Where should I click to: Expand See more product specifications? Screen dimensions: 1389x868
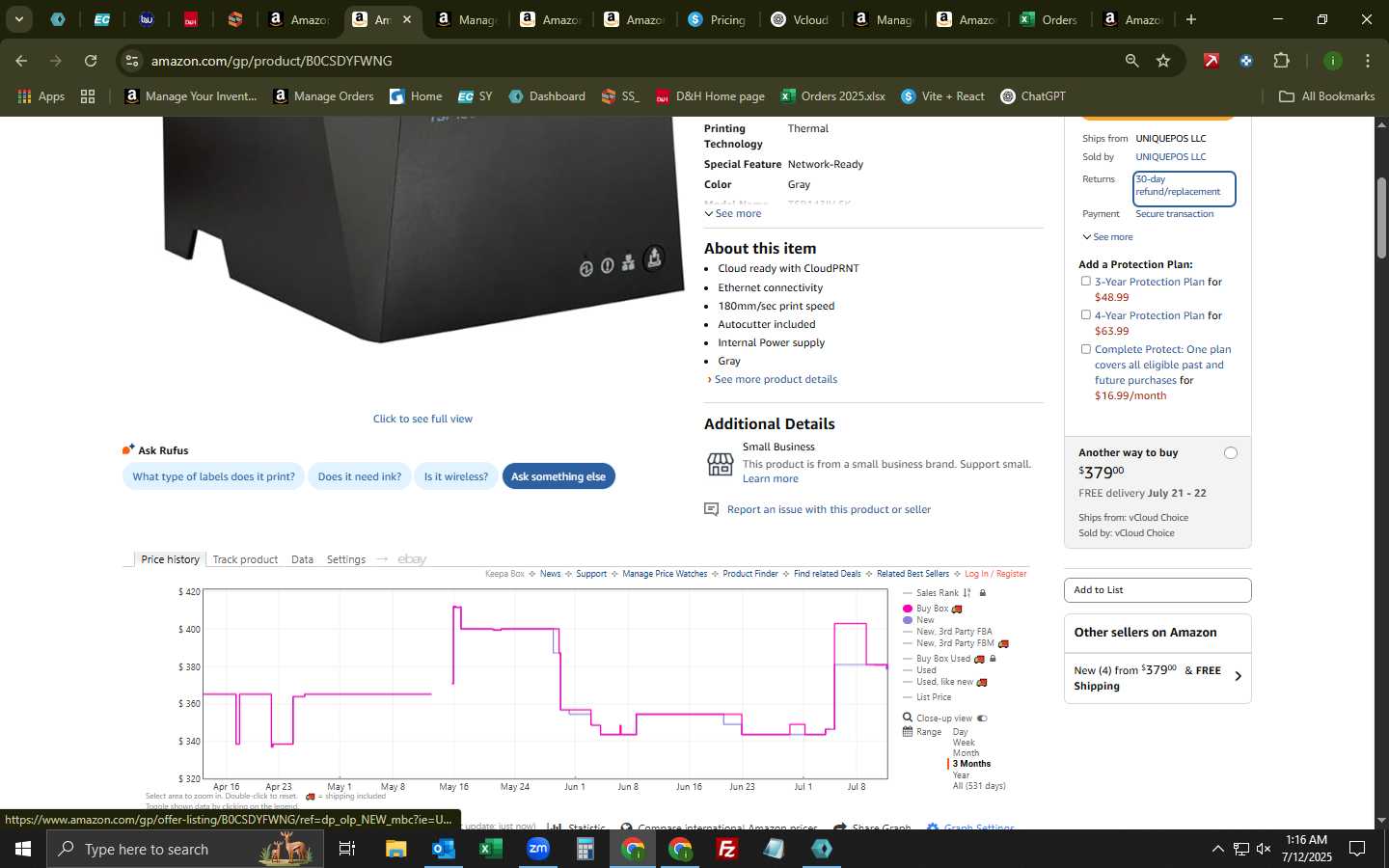click(733, 213)
